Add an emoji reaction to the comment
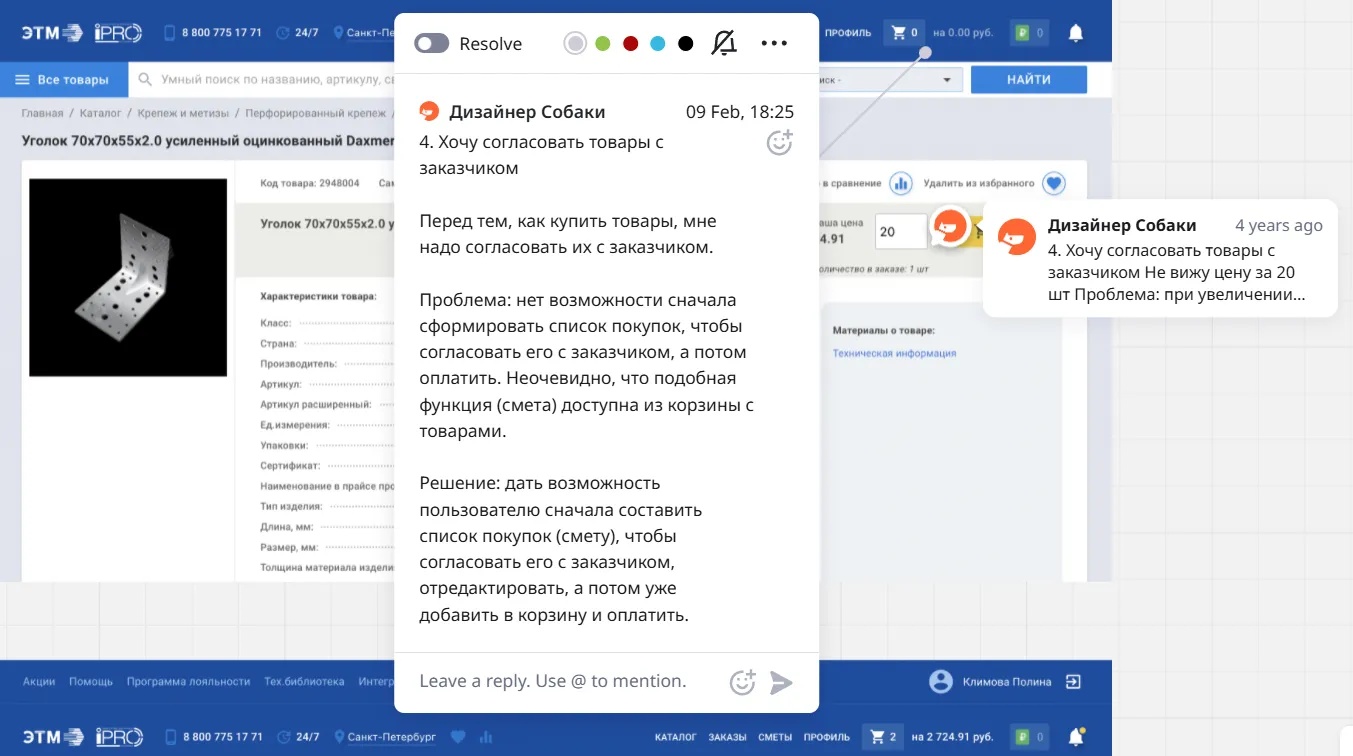 (779, 143)
